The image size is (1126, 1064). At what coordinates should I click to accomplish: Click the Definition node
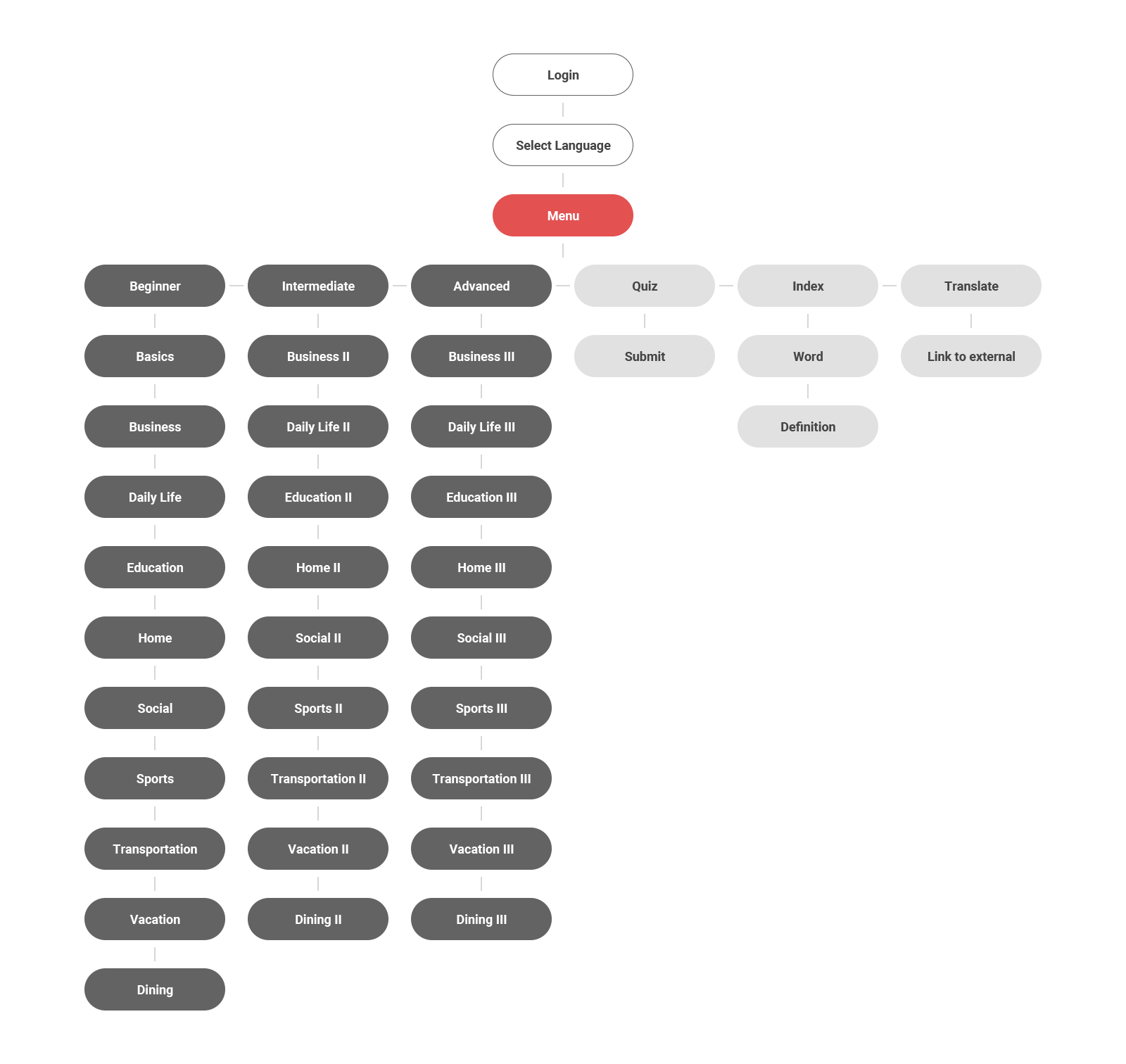coord(808,426)
